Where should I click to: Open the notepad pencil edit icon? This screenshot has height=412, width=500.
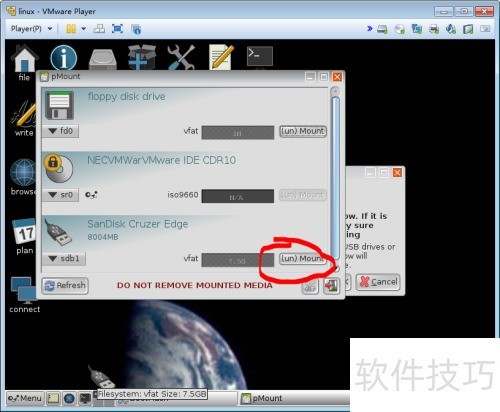pyautogui.click(x=221, y=57)
